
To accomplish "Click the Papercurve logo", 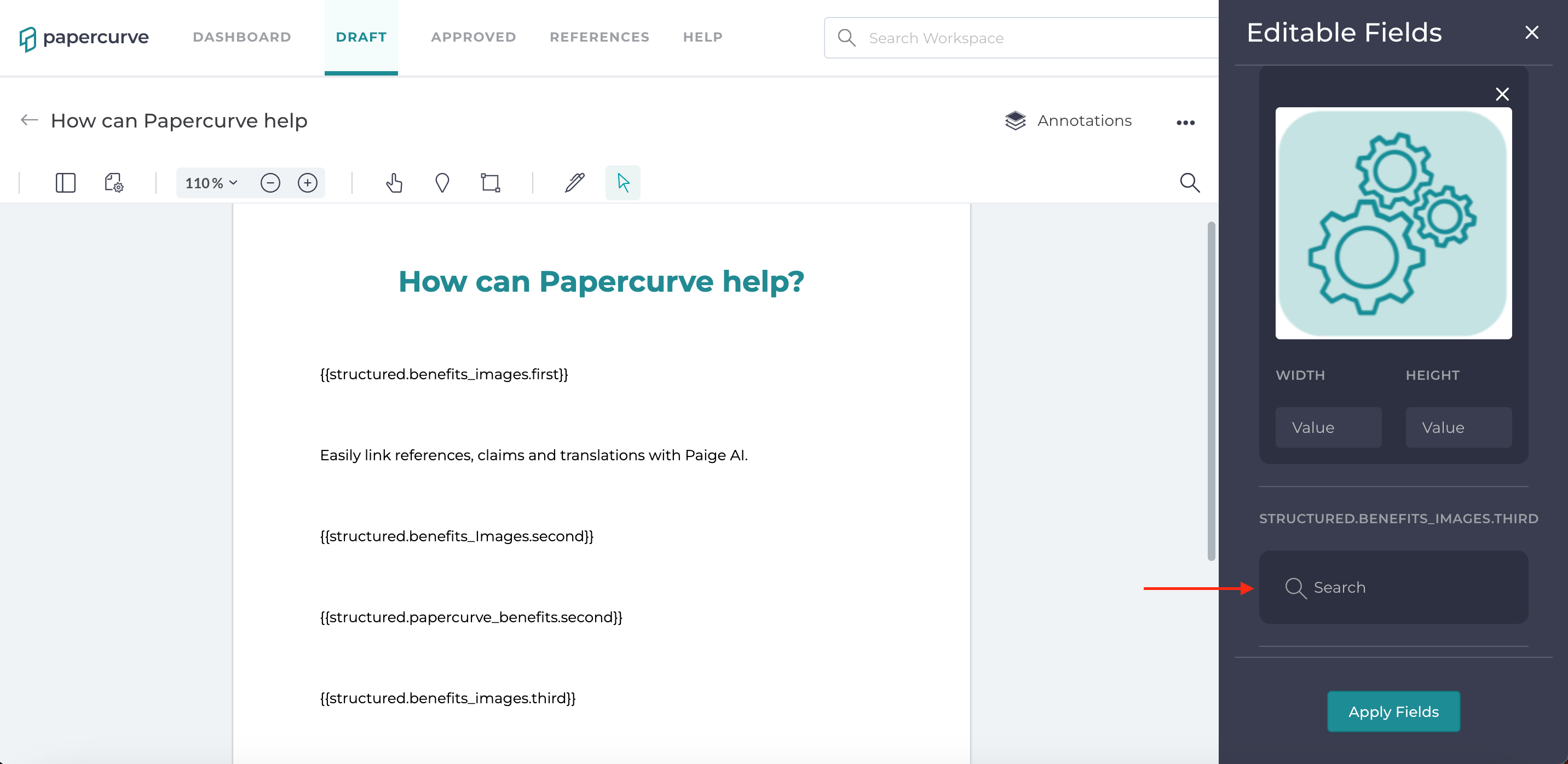I will pyautogui.click(x=84, y=38).
